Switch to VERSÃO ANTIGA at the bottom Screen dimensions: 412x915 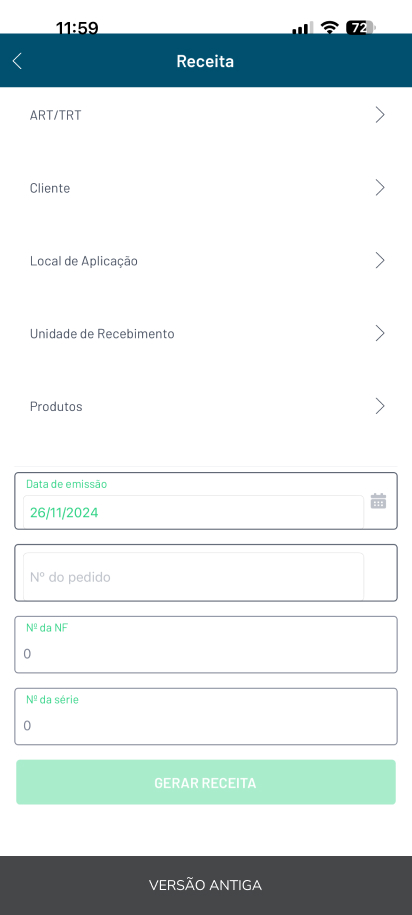tap(206, 885)
